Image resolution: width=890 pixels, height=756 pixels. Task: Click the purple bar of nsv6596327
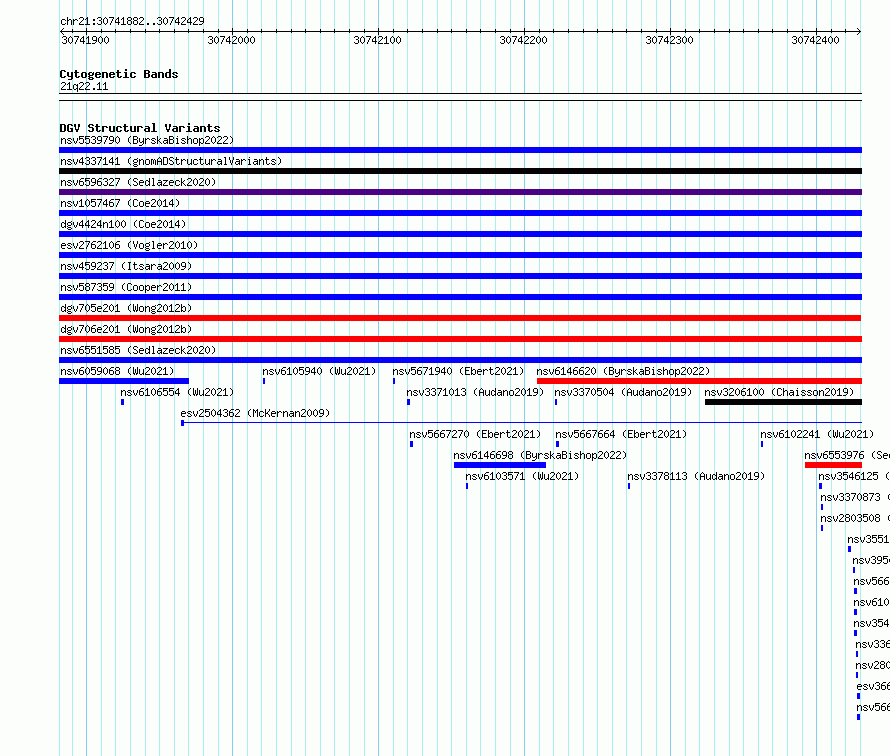point(460,192)
